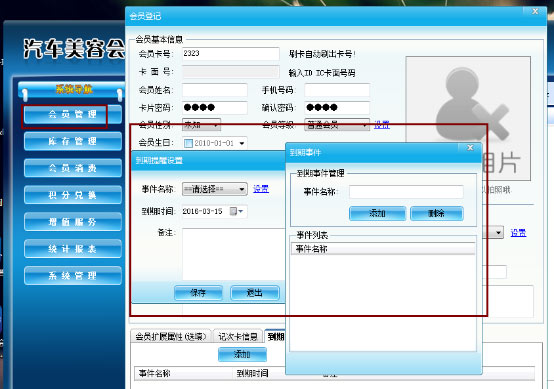Click the 会员姓名 input field
The width and height of the screenshot is (554, 389).
coord(214,90)
